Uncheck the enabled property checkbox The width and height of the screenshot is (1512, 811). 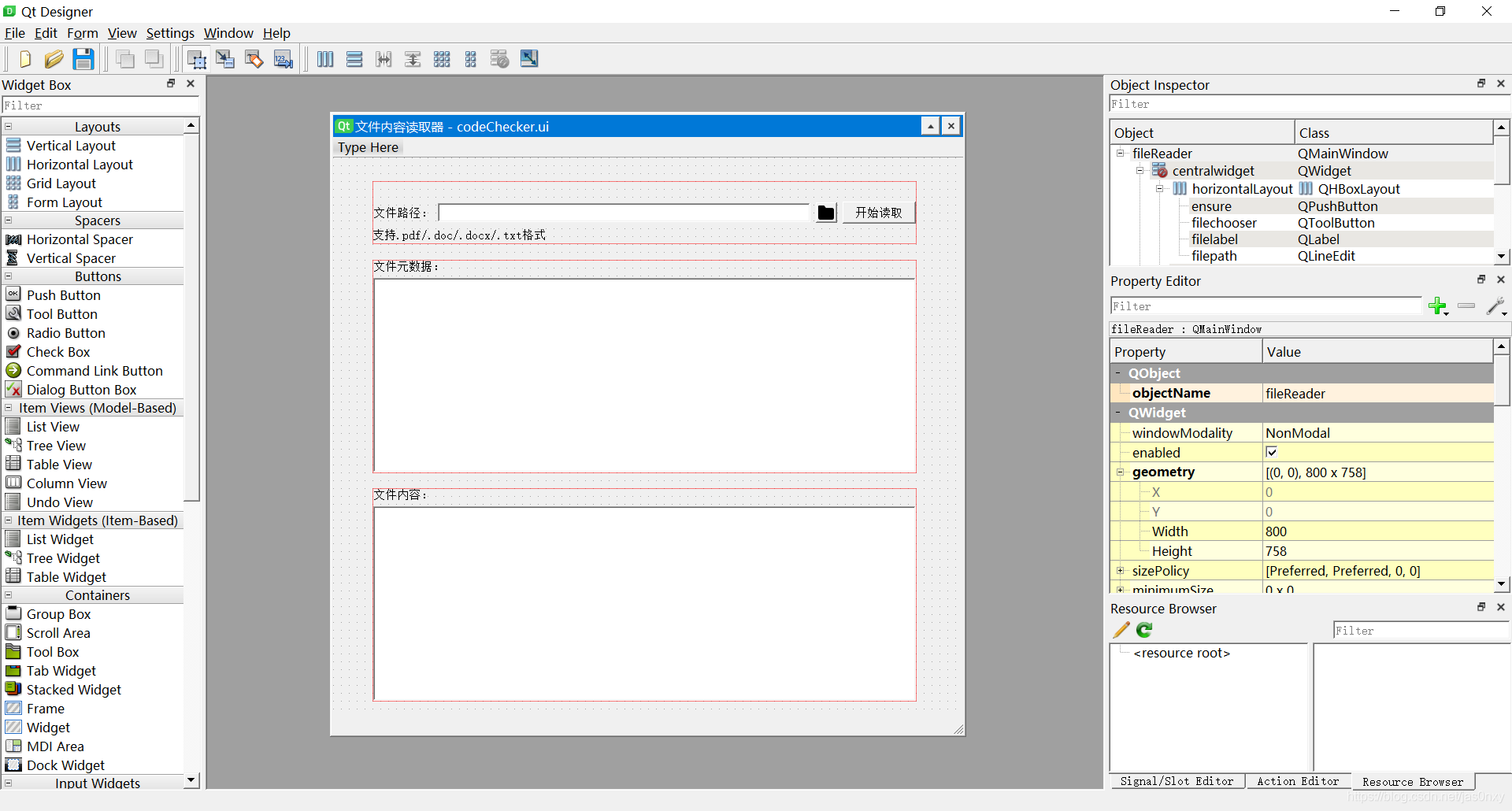[1273, 452]
